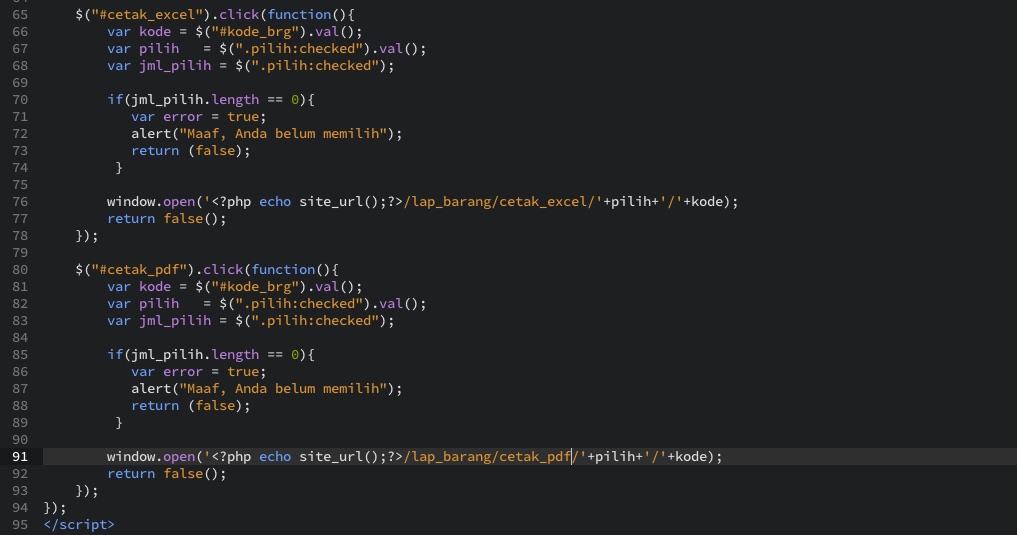The image size is (1017, 535).
Task: Click the closing </script> tag
Action: 78,524
